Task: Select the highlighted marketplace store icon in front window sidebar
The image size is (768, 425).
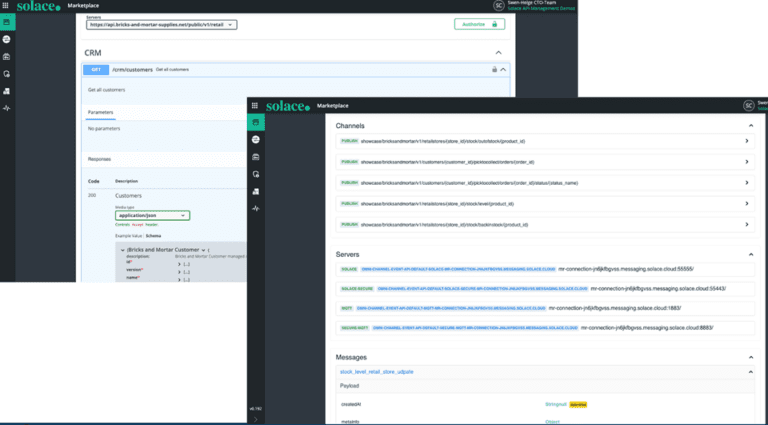Action: click(x=256, y=122)
